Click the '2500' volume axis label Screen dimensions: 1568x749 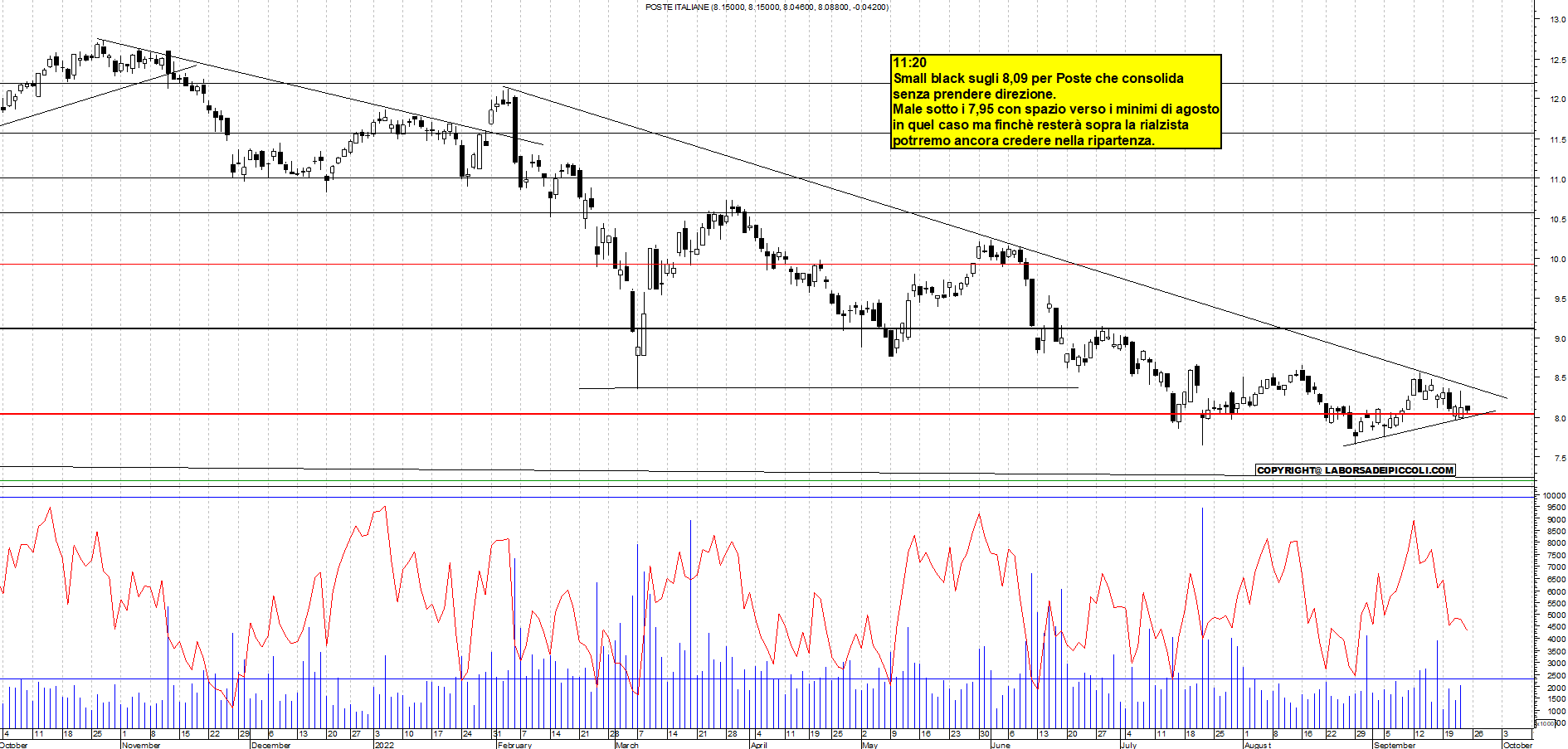1556,676
